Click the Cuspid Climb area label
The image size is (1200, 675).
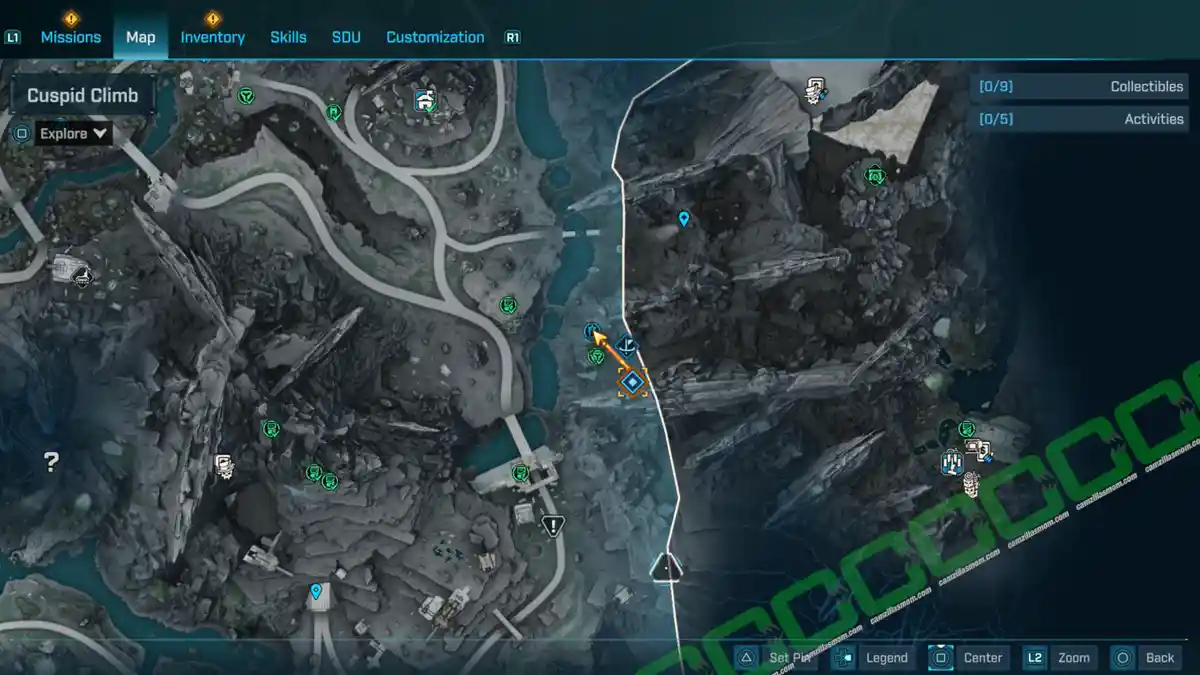pyautogui.click(x=82, y=96)
